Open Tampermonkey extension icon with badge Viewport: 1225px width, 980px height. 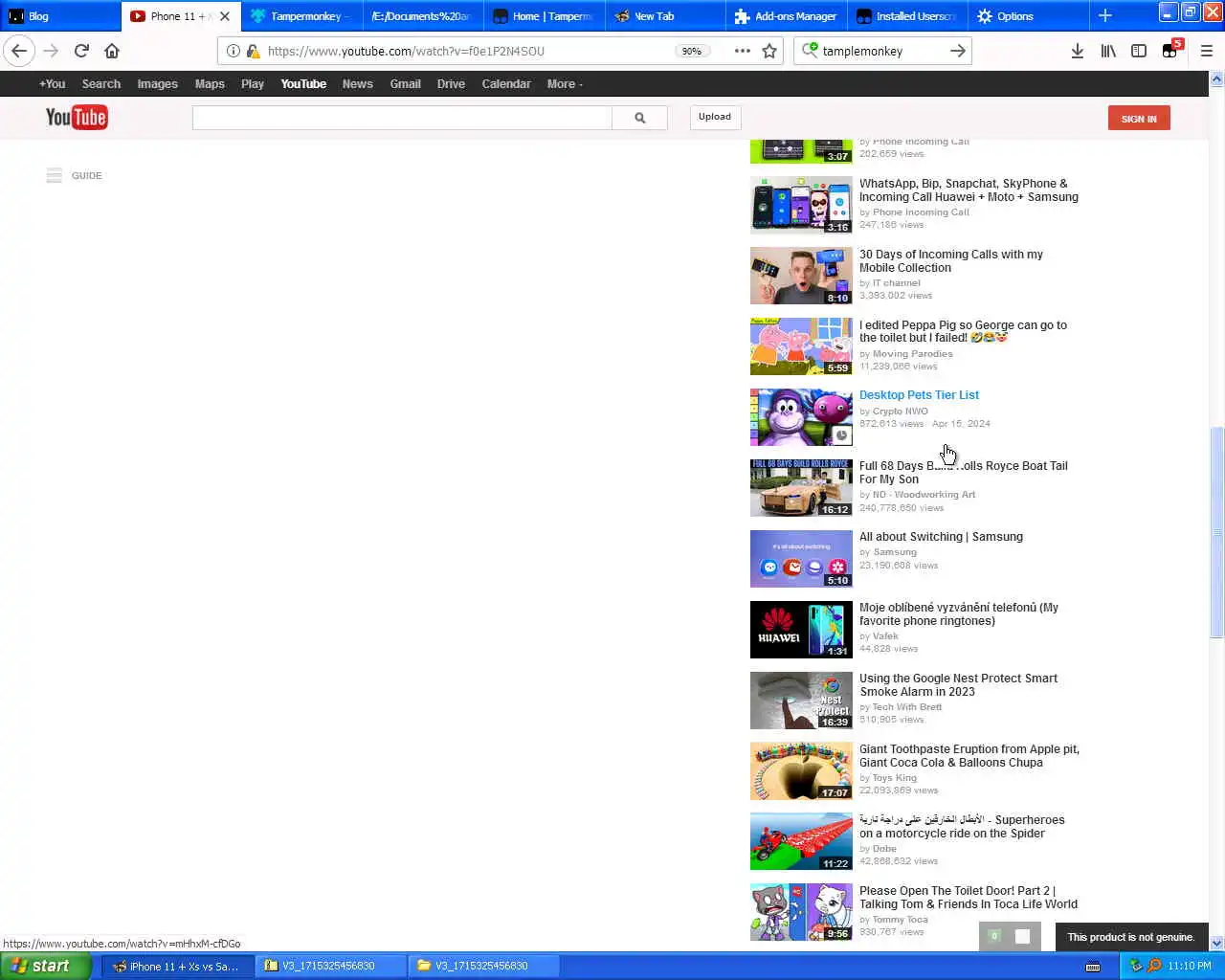(1170, 51)
